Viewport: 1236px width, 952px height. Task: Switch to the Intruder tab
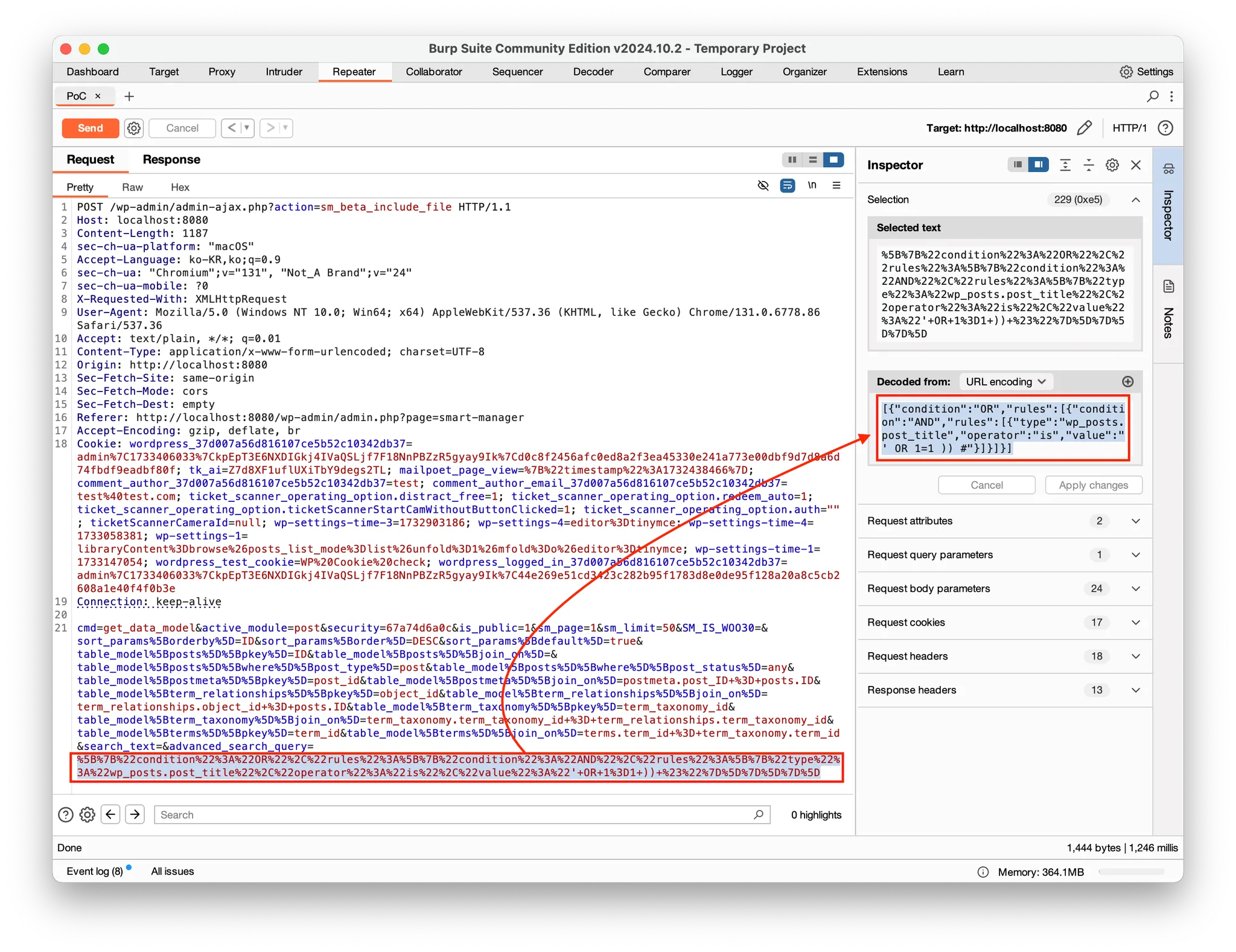coord(284,72)
